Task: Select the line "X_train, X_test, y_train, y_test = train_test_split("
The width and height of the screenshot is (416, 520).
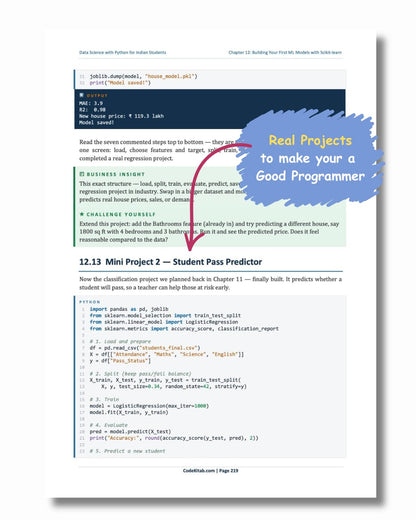Action: [165, 380]
